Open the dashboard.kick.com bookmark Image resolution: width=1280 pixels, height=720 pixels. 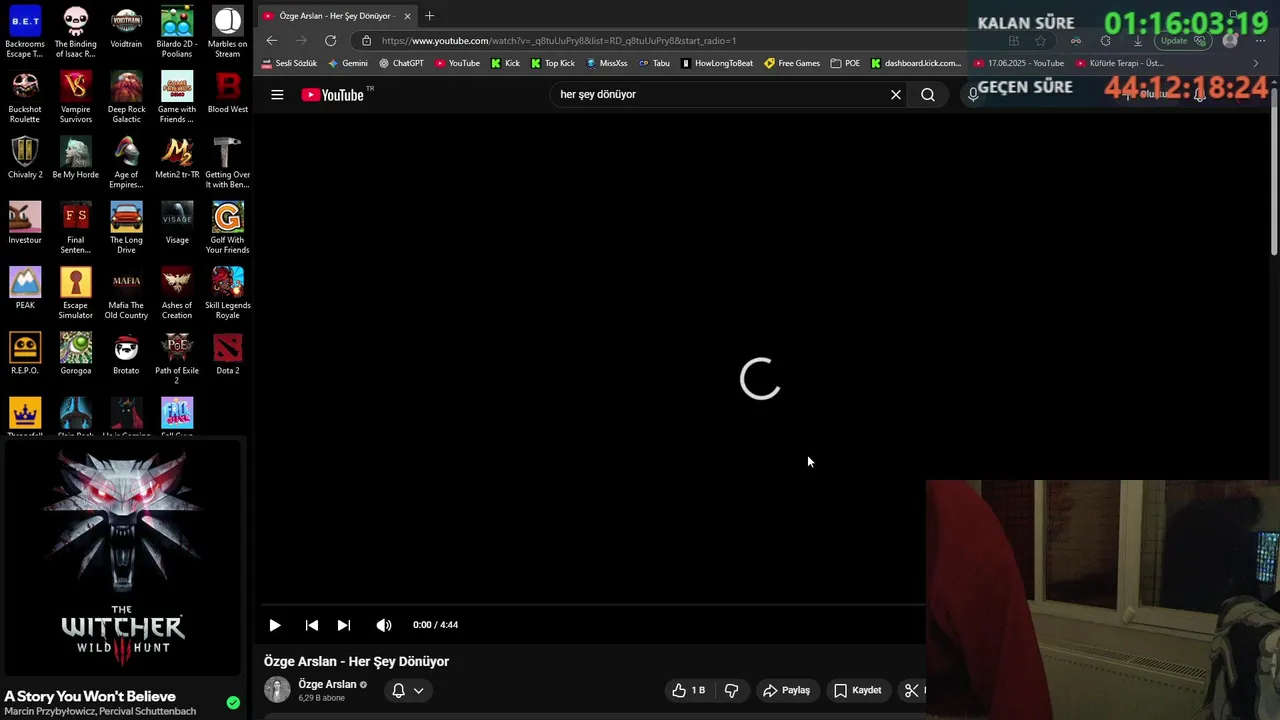(916, 63)
